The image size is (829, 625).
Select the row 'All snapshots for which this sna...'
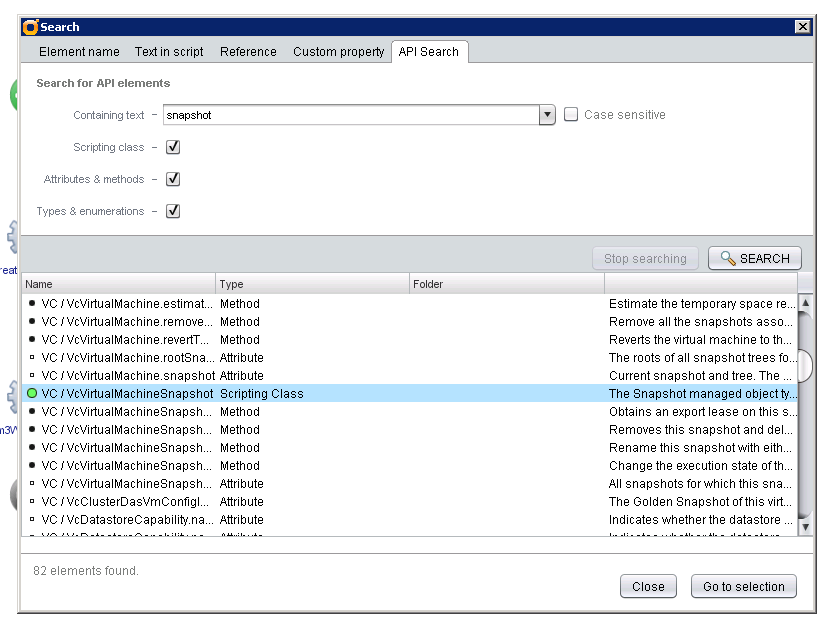[x=409, y=483]
